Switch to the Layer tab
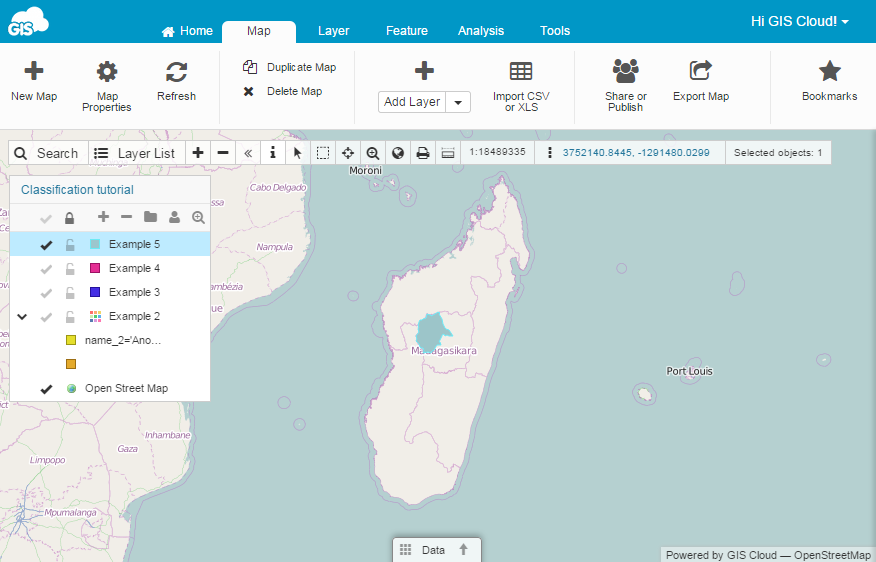 click(334, 31)
